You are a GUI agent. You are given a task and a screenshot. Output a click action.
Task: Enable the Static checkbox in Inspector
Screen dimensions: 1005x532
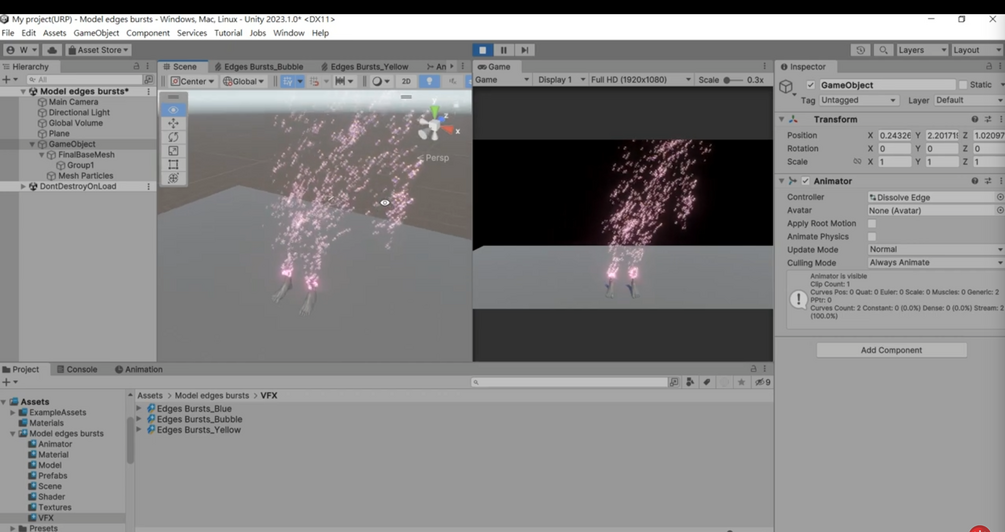click(x=963, y=85)
